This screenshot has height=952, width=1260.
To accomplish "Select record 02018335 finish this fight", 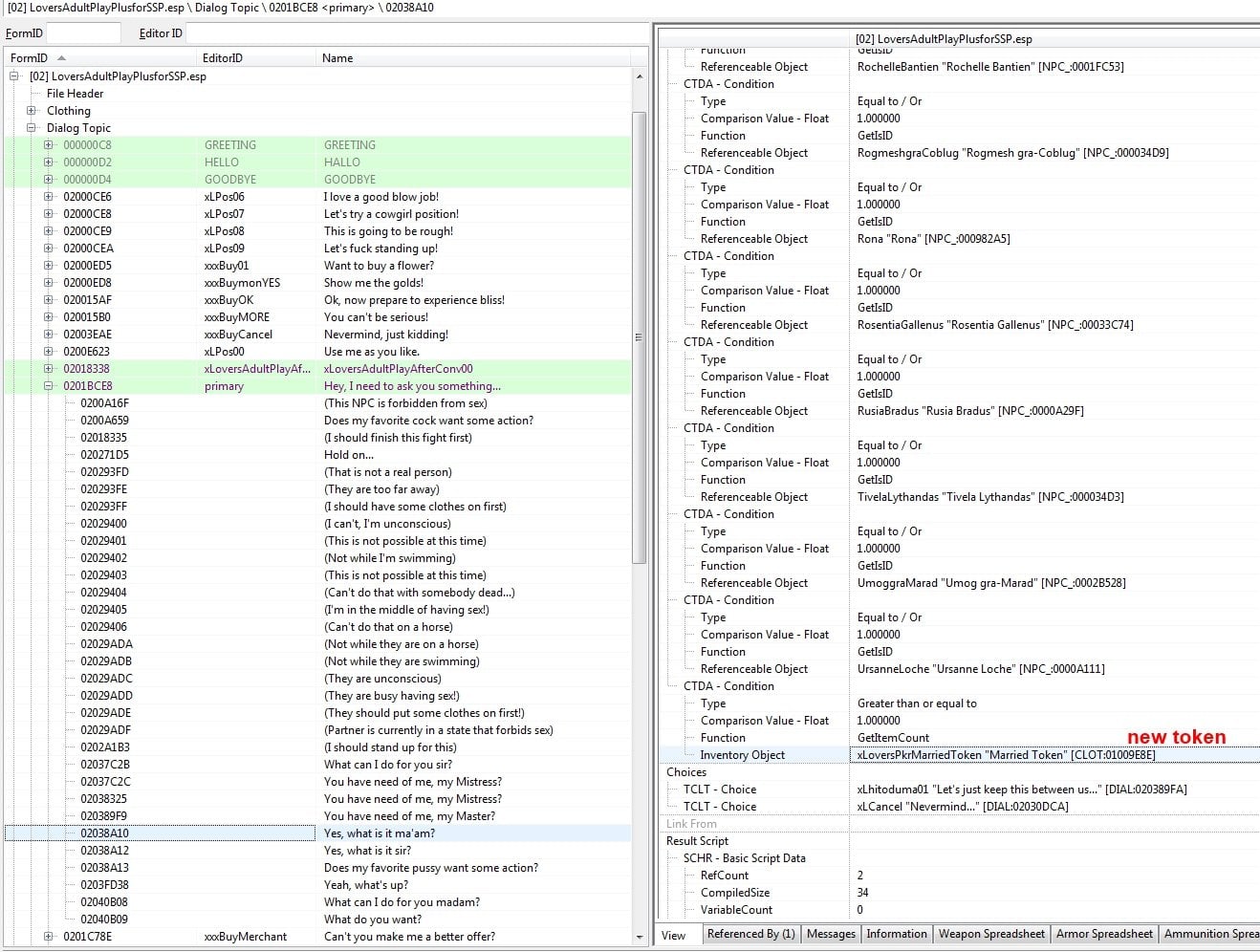I will click(317, 438).
